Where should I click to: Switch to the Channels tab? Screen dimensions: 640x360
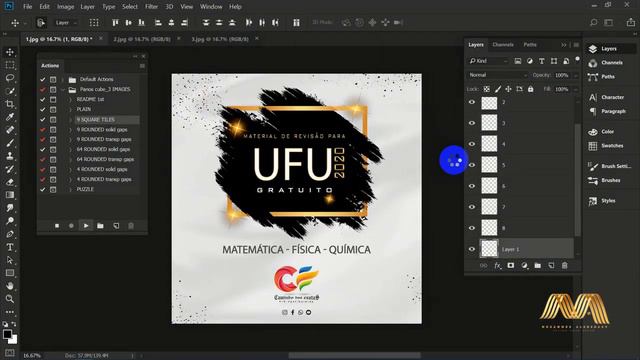point(503,44)
